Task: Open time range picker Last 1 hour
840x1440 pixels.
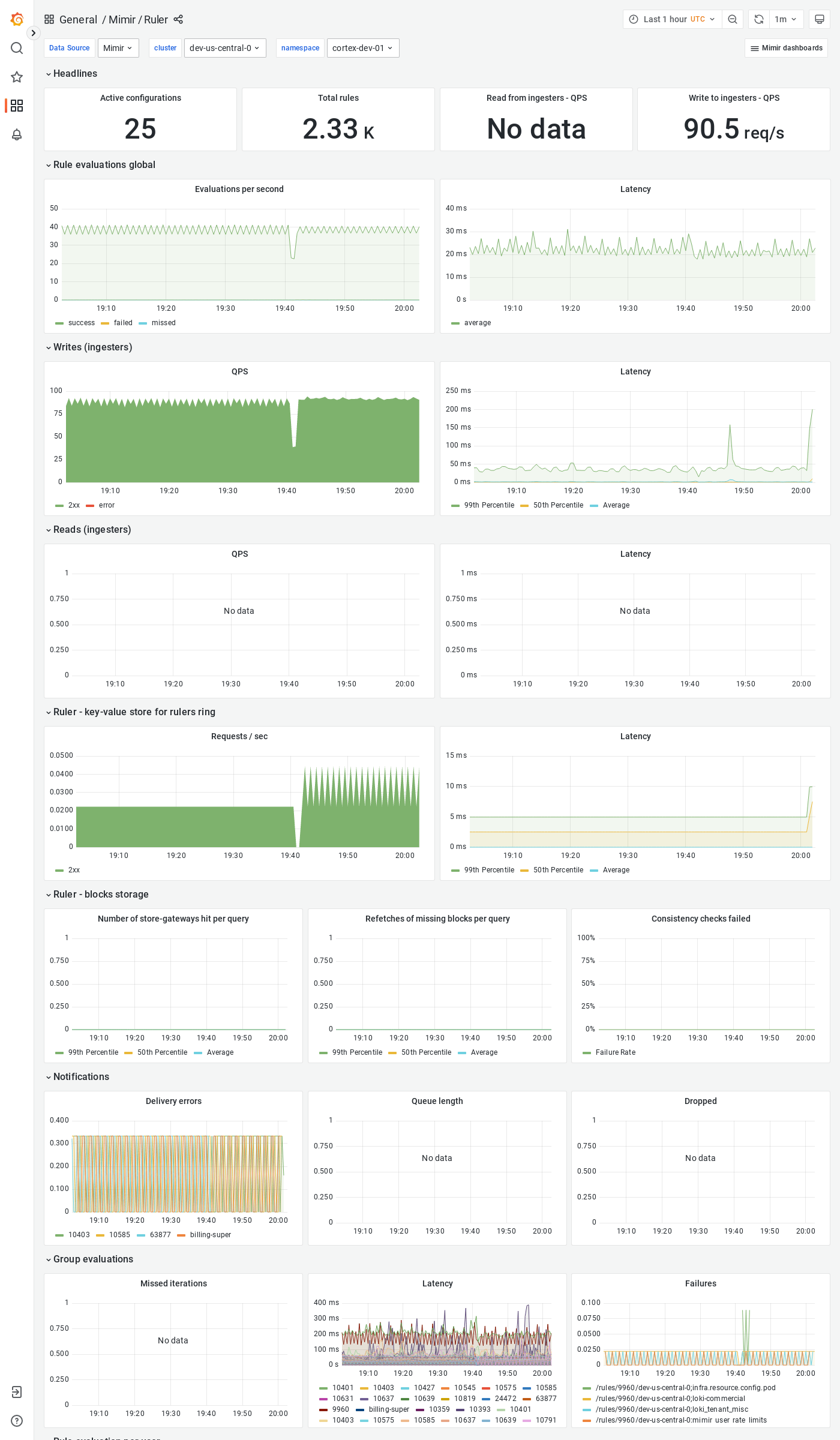Action: [672, 19]
